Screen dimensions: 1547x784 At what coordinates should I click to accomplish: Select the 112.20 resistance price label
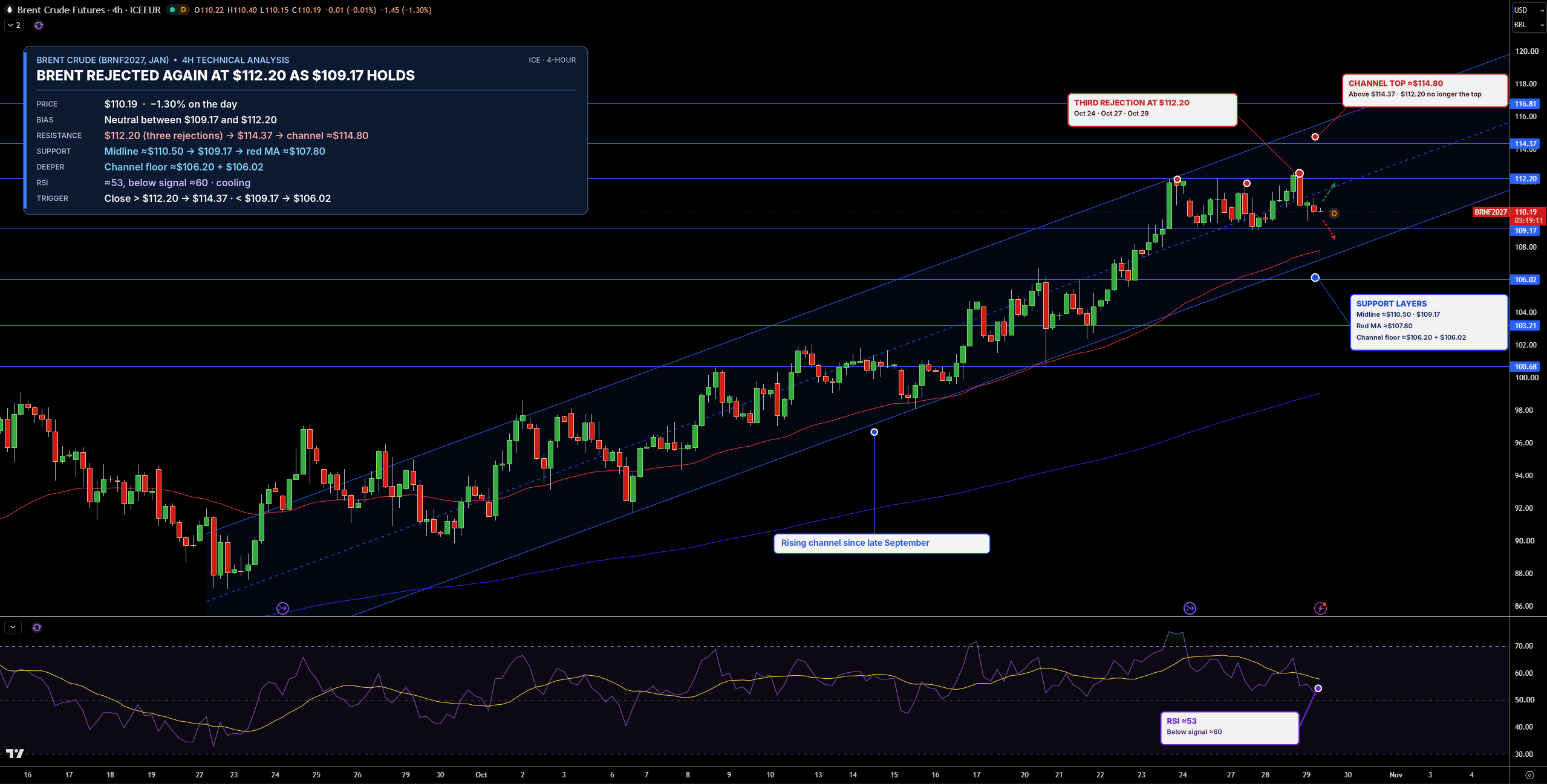coord(1525,179)
